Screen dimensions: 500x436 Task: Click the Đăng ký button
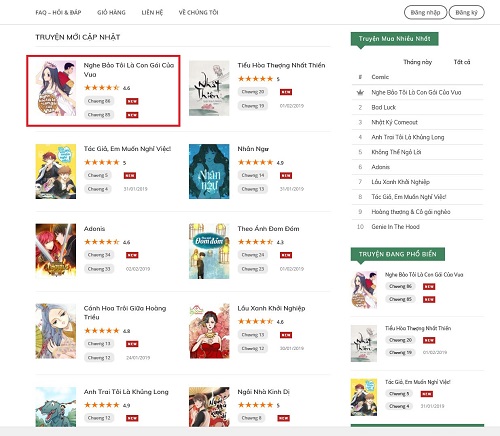(466, 13)
